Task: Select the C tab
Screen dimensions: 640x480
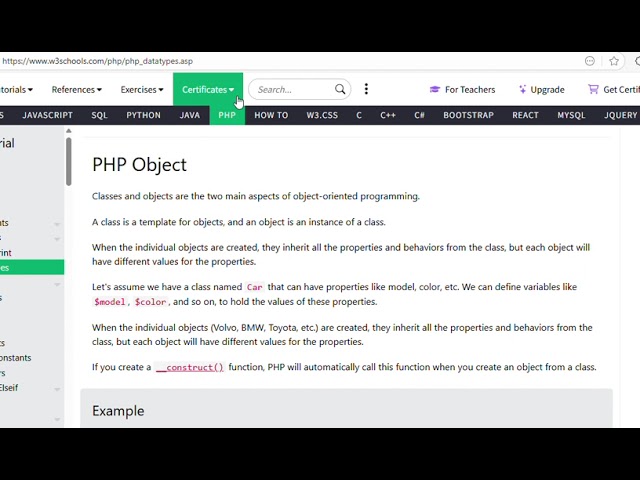Action: 359,115
